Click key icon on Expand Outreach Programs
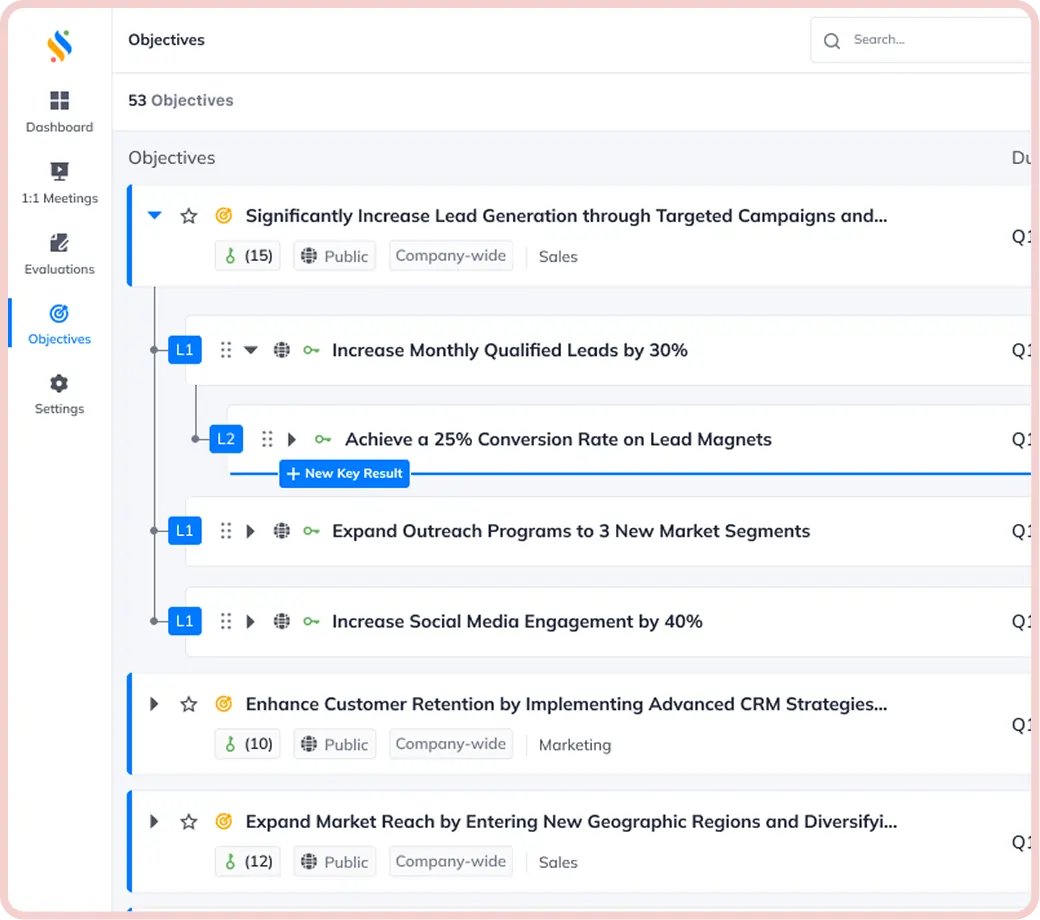 click(311, 531)
